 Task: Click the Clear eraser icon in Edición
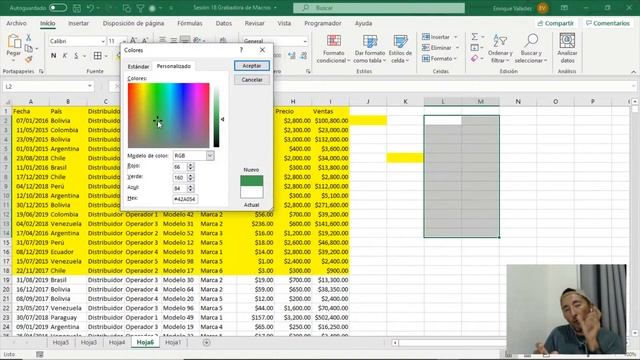click(474, 58)
